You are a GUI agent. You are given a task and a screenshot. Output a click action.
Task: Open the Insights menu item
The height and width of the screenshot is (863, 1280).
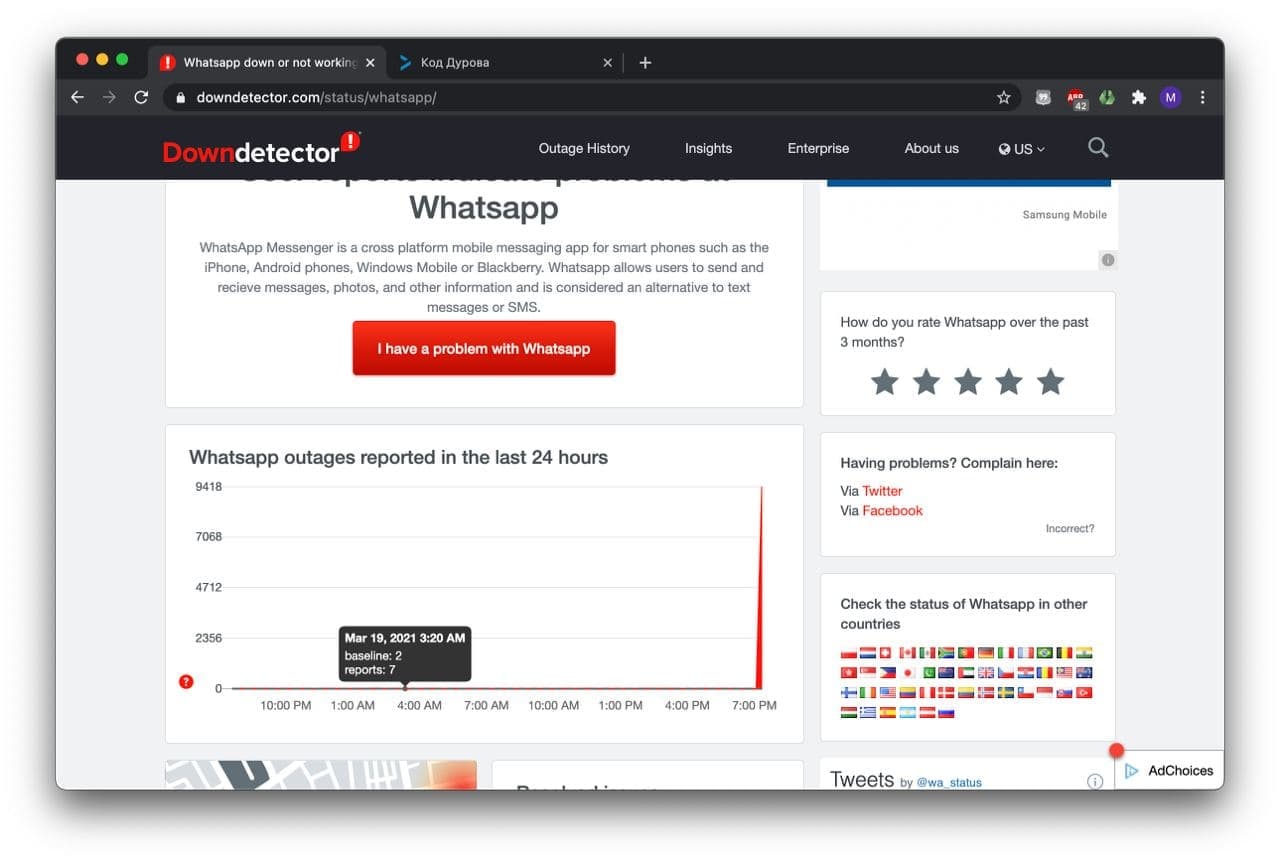[x=708, y=148]
